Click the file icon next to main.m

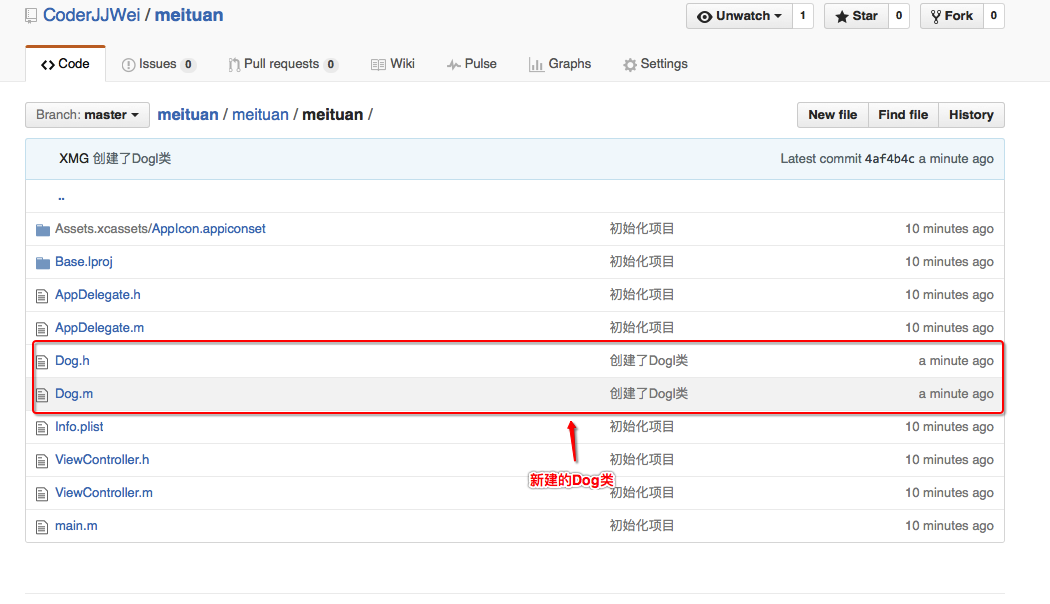pos(42,527)
